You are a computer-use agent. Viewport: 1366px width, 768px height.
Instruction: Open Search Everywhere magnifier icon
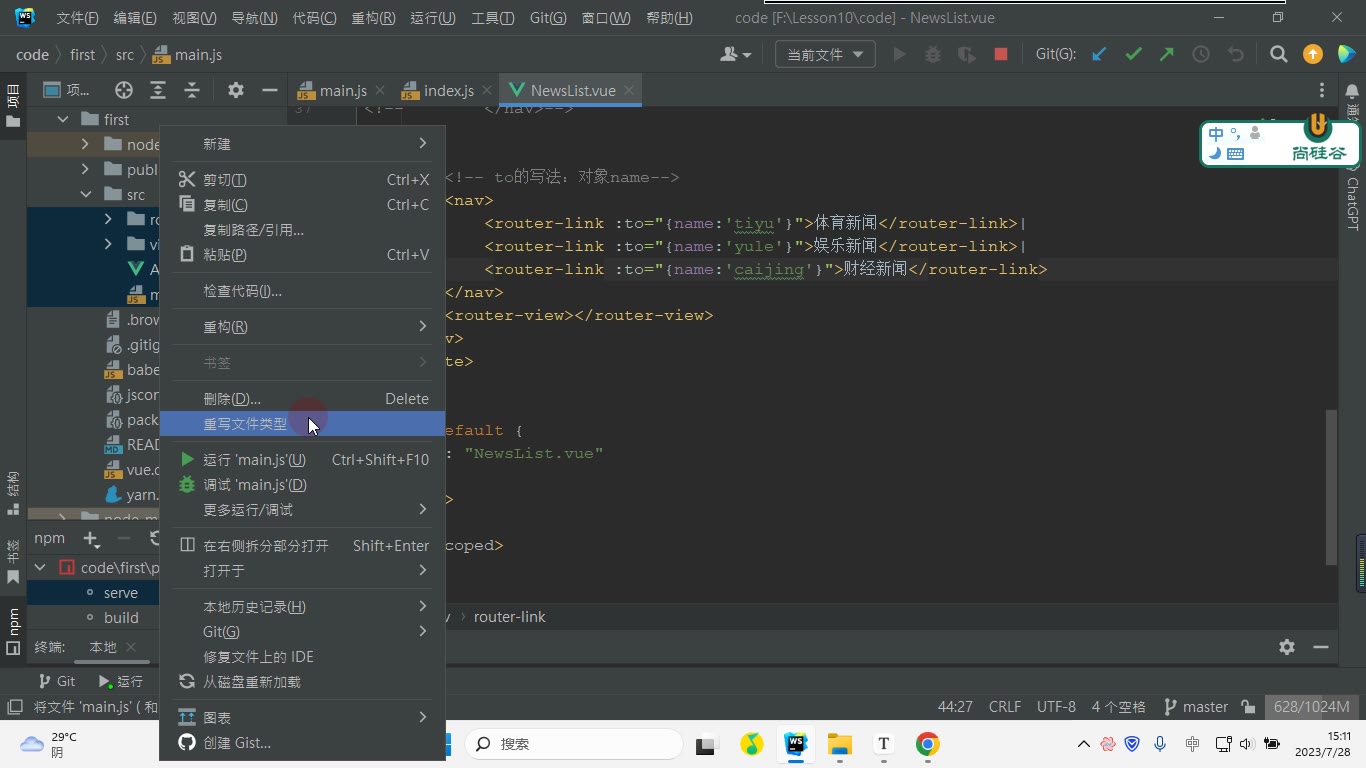1278,55
